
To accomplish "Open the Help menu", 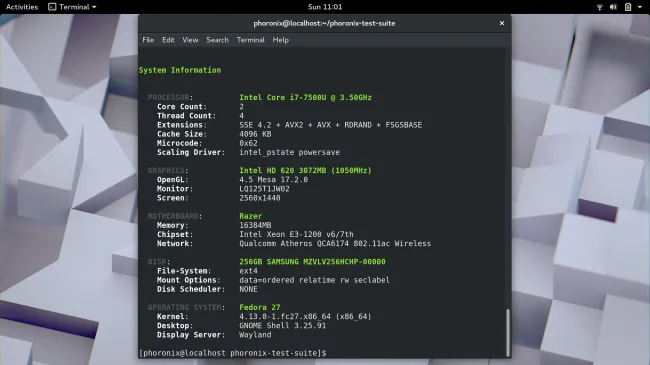I will pyautogui.click(x=281, y=40).
